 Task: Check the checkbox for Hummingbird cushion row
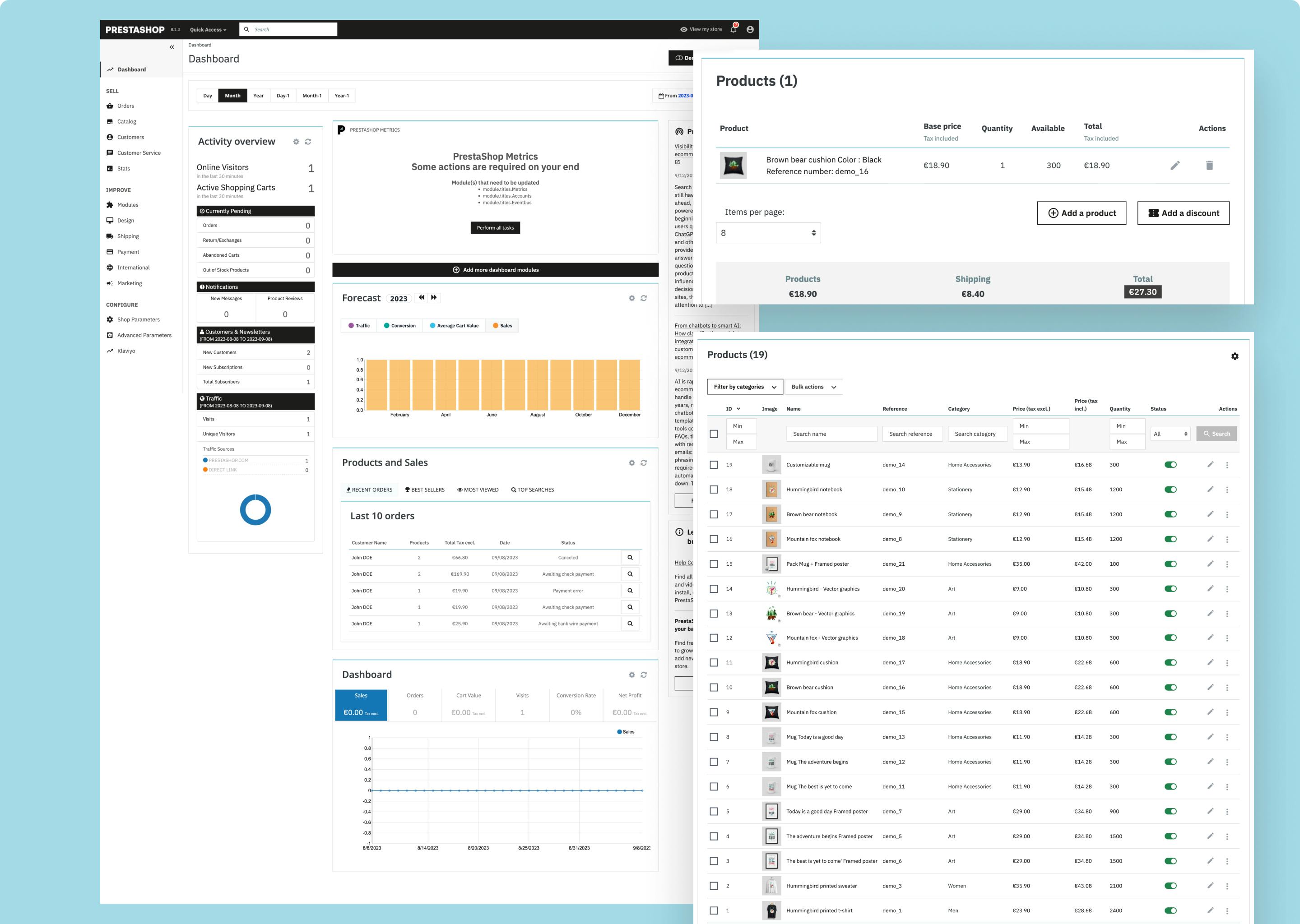tap(714, 662)
